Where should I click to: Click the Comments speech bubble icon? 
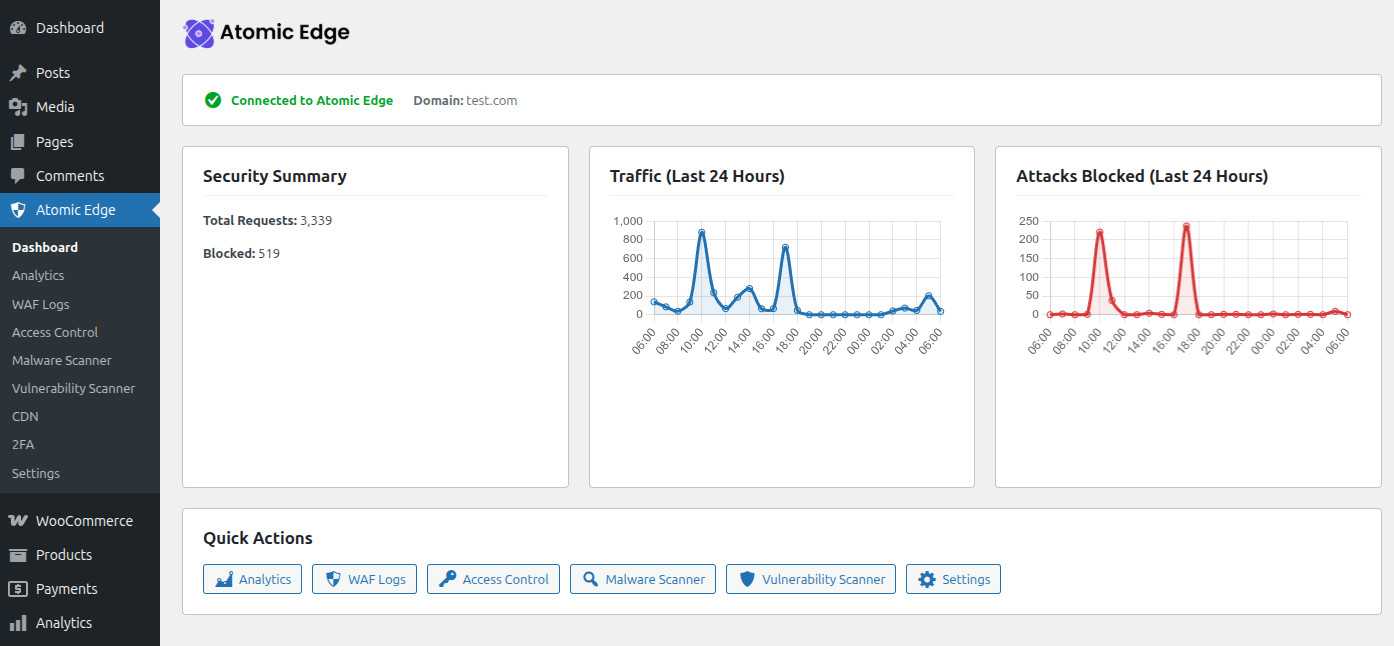pos(18,176)
